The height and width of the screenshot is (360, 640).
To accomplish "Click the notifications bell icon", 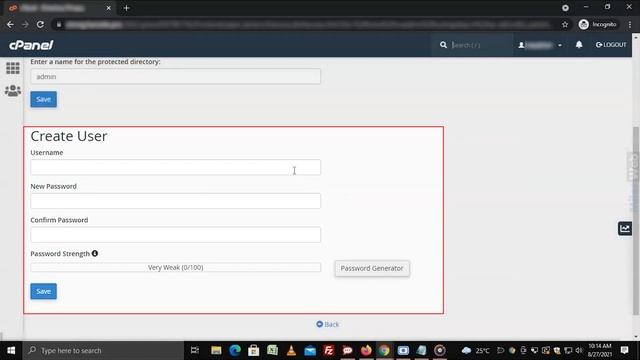I will (x=579, y=44).
